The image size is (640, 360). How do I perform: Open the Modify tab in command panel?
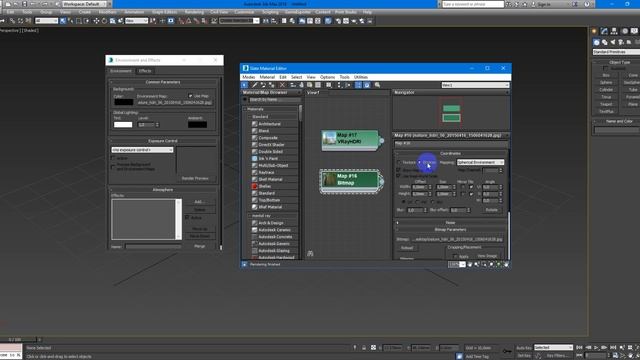point(604,31)
